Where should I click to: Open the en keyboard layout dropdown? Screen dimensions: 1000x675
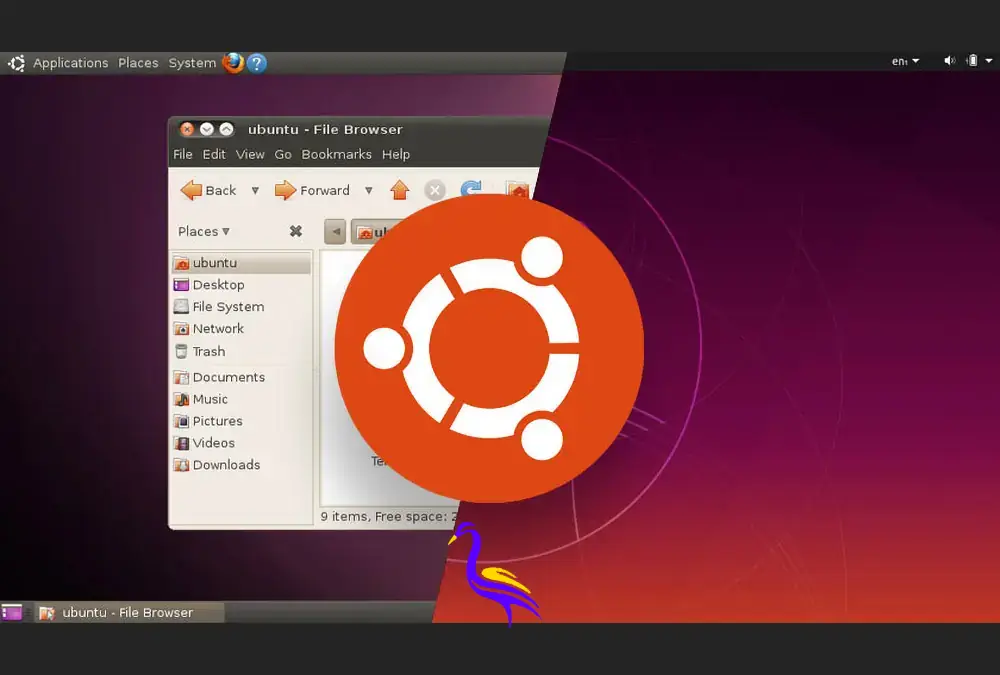tap(905, 61)
